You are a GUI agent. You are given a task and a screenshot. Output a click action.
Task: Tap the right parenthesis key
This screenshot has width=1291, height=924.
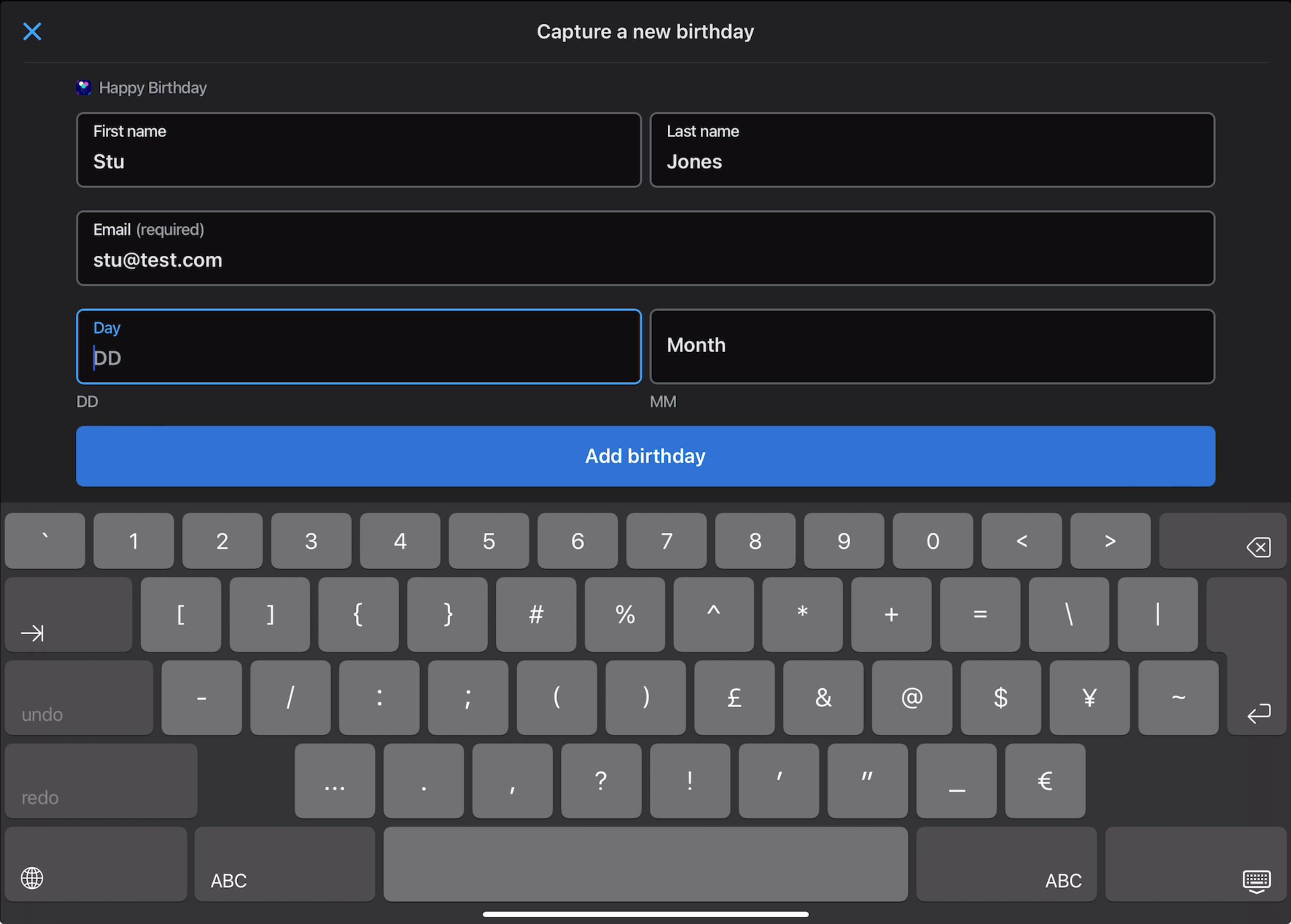(645, 698)
